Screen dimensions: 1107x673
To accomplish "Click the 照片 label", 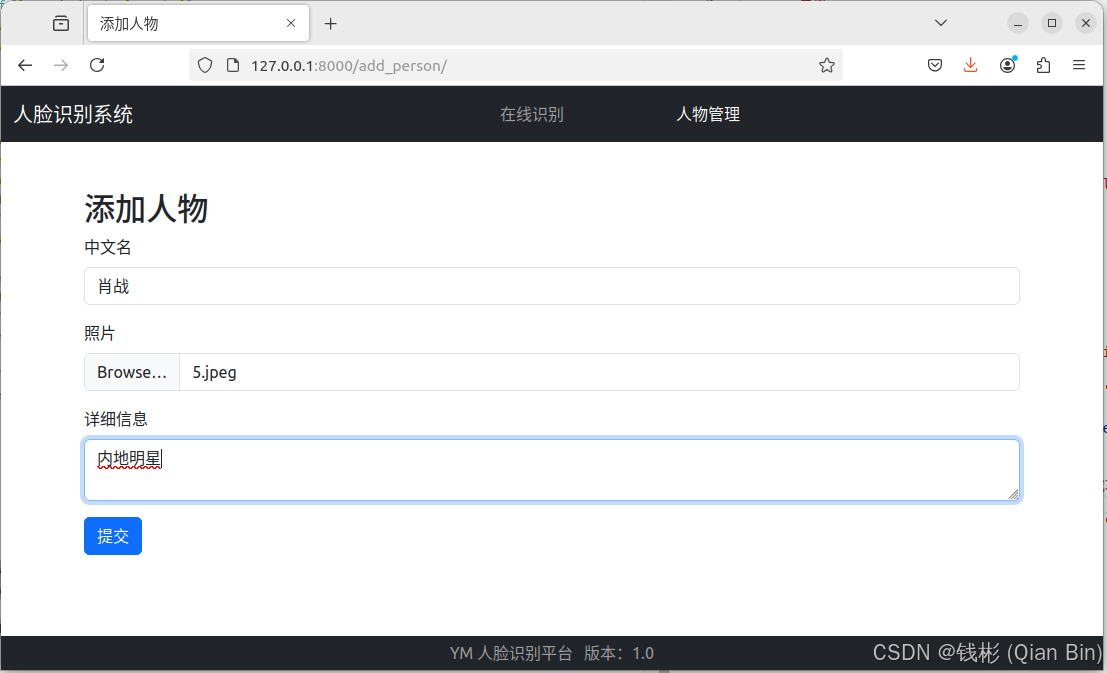I will point(100,333).
